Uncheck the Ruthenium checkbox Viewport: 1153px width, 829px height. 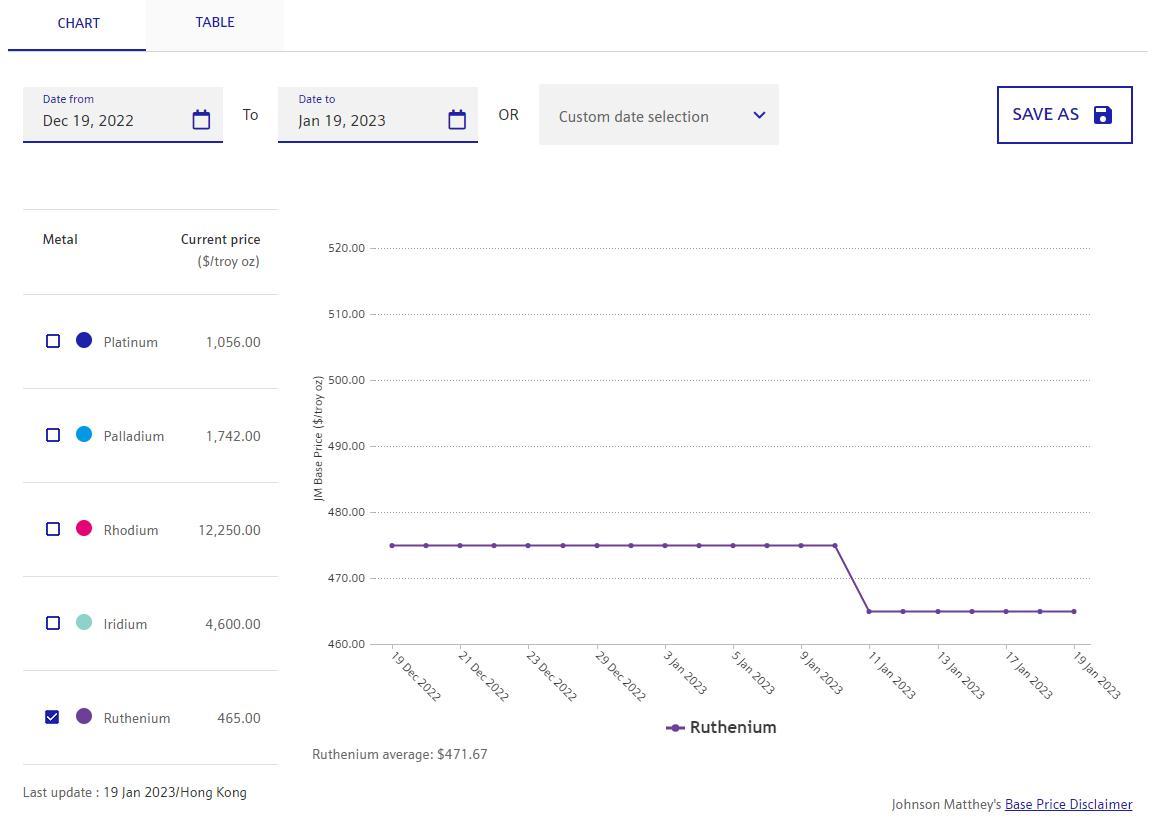pos(53,717)
